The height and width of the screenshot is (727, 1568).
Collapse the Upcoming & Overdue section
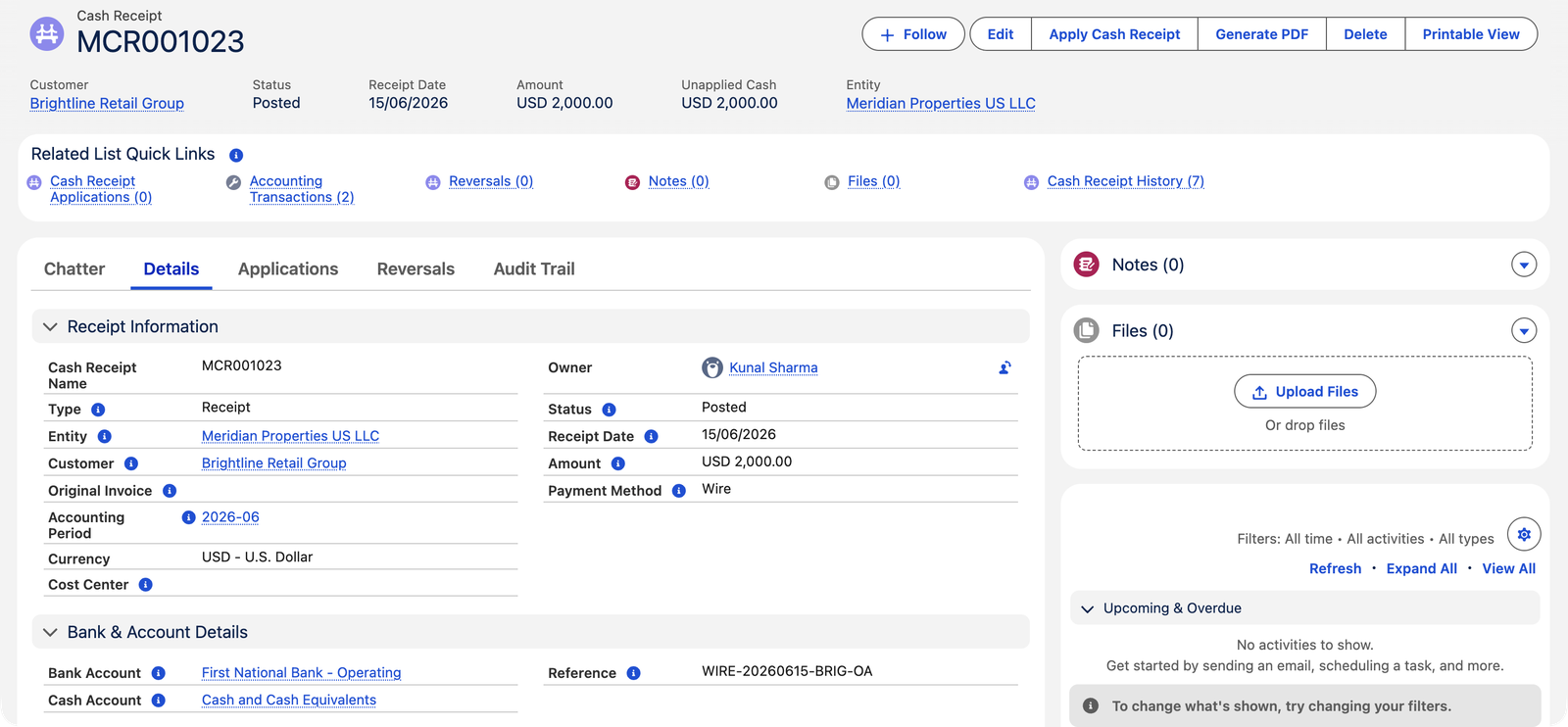1087,608
